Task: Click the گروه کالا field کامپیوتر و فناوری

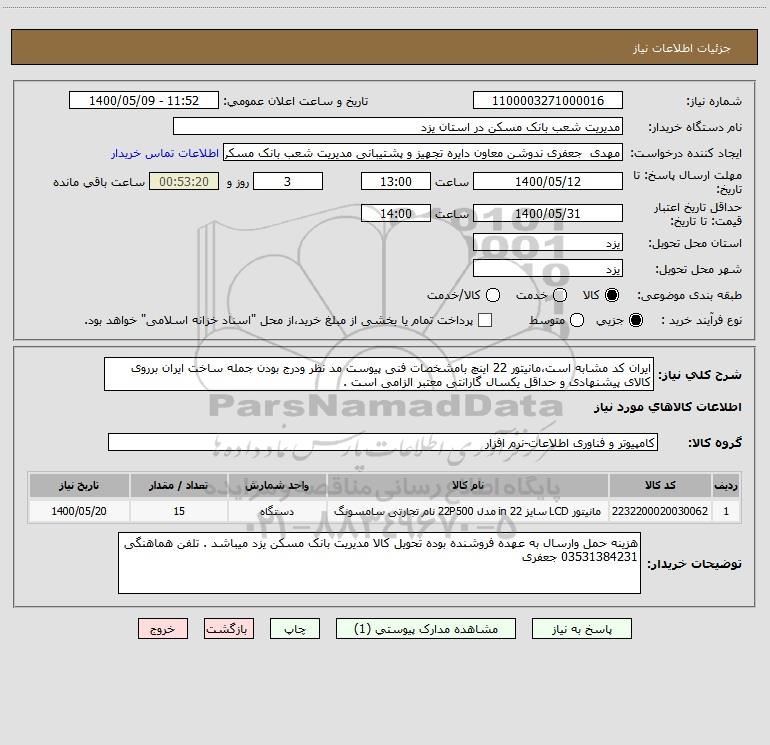Action: coord(383,442)
